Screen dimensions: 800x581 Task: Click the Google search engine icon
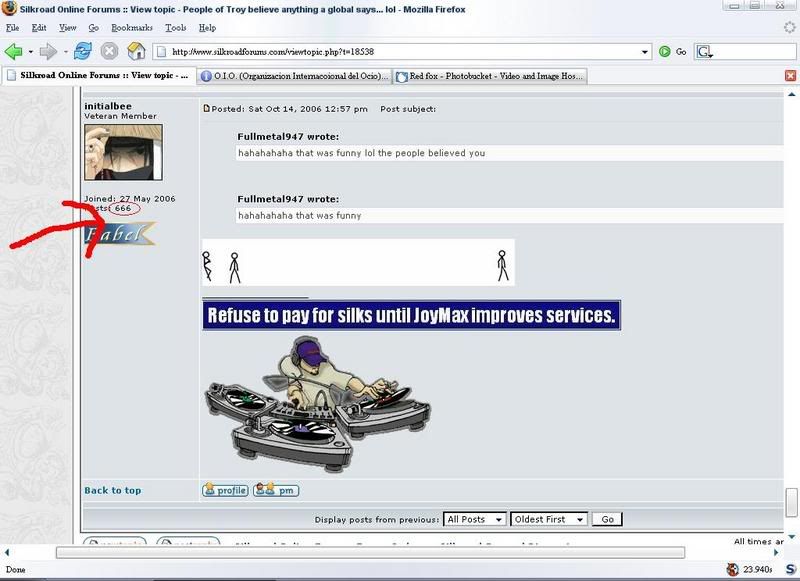click(704, 52)
